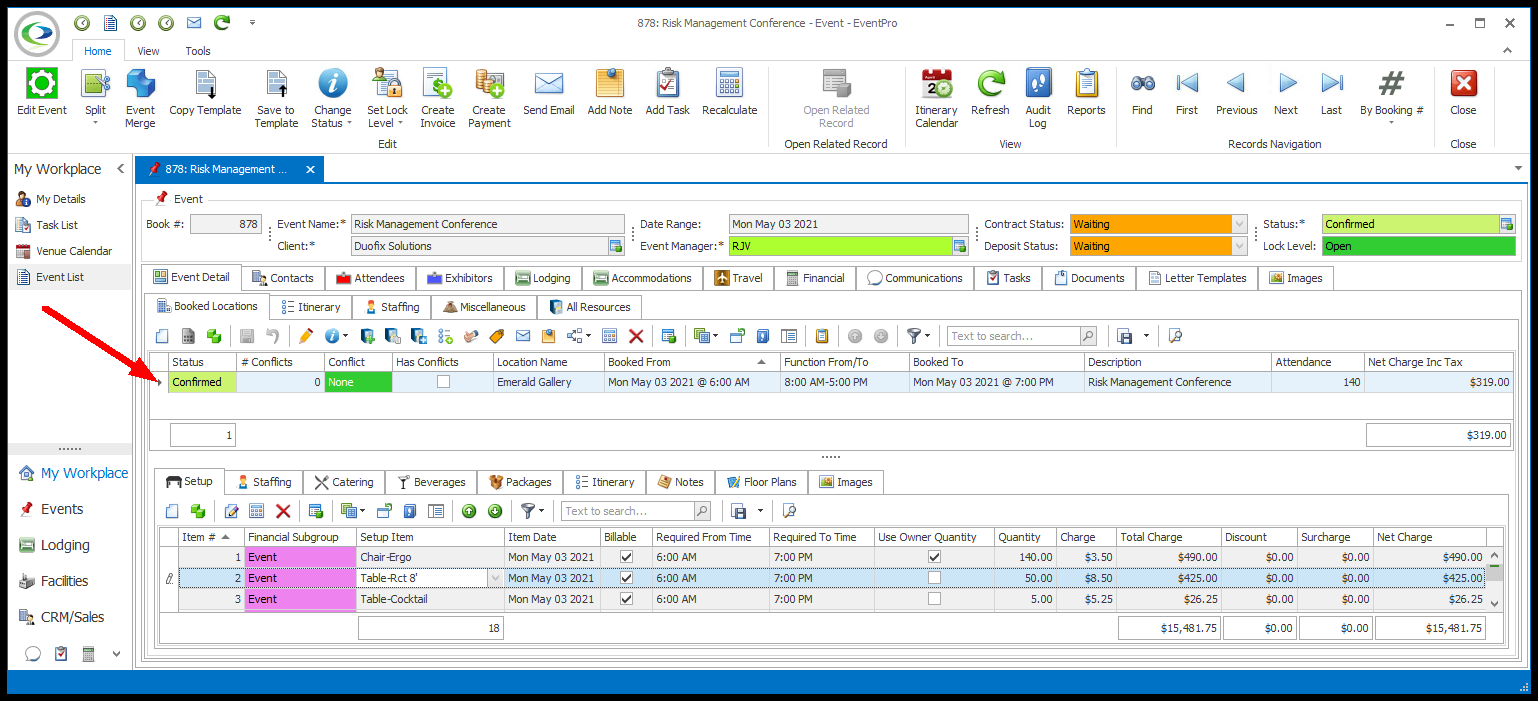Toggle Use Owner Quantity for Table-Cocktail
This screenshot has height=701, width=1538.
pyautogui.click(x=934, y=599)
